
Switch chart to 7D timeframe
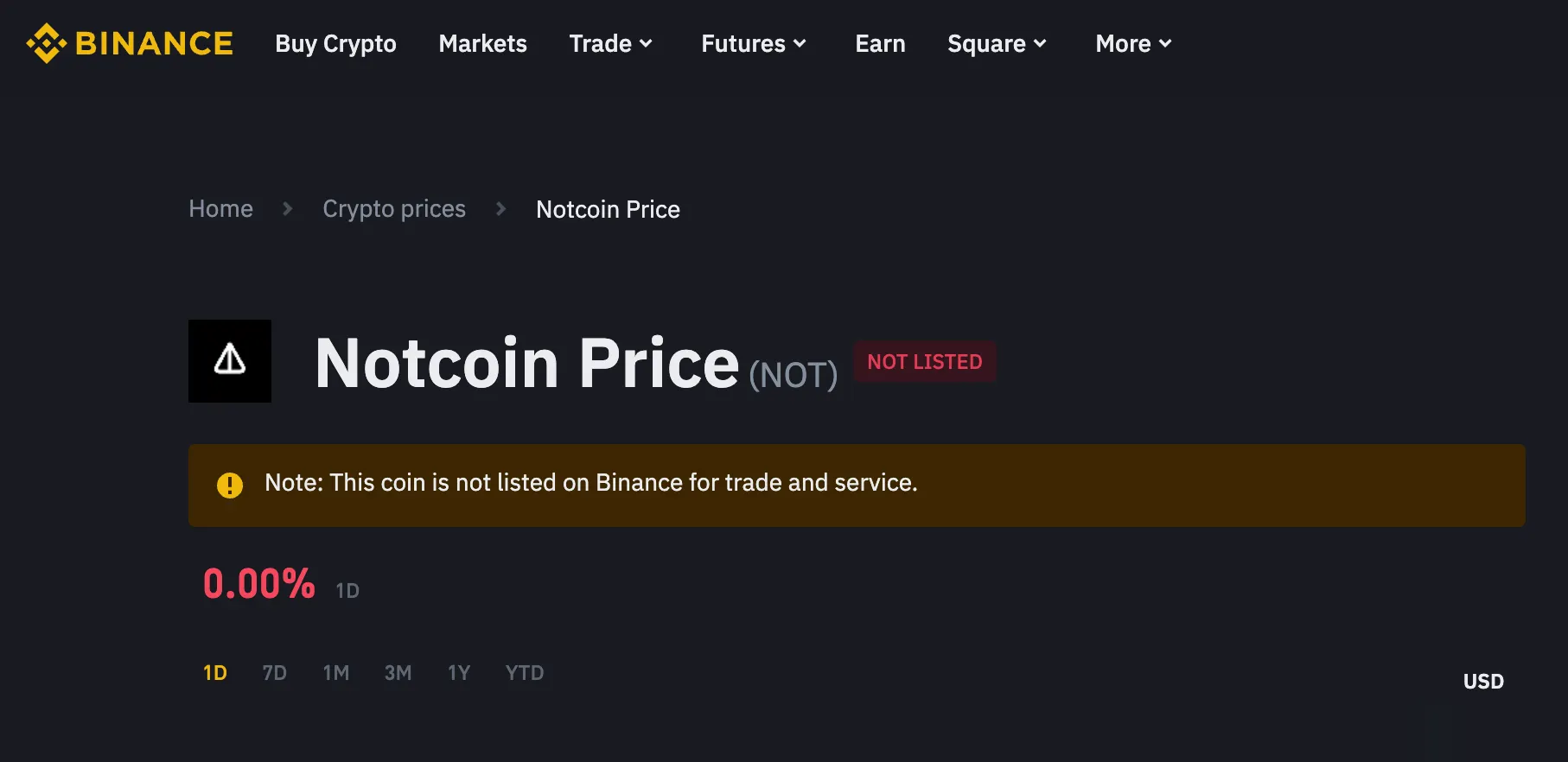pyautogui.click(x=275, y=673)
